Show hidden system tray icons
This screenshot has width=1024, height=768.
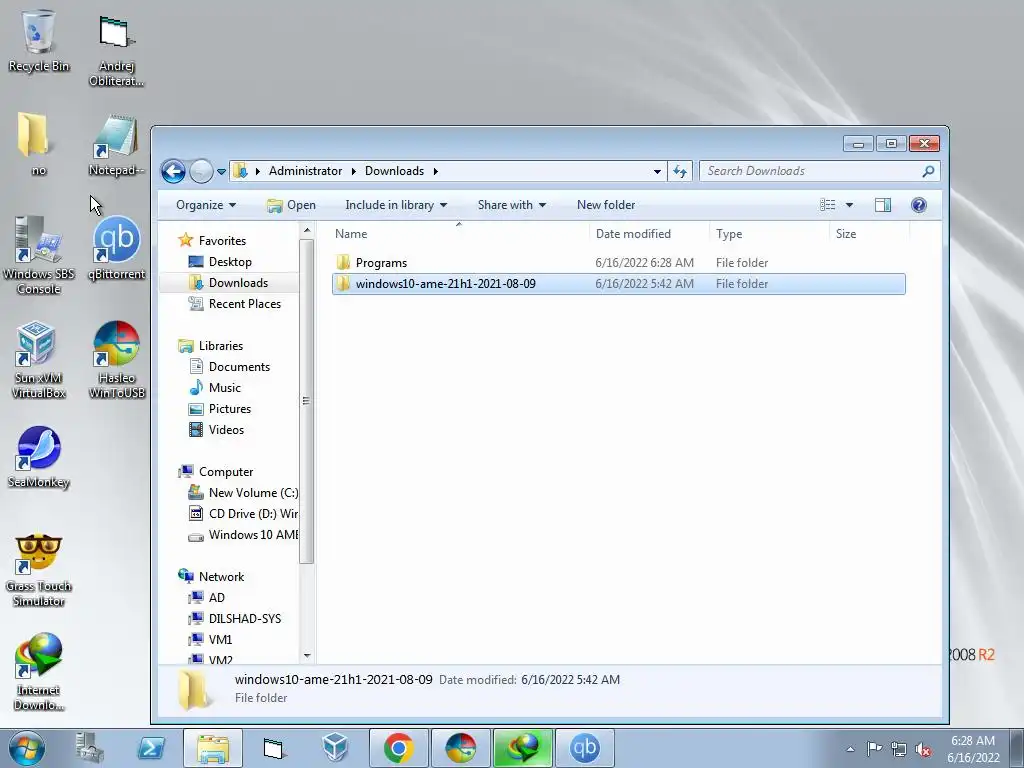tap(850, 749)
